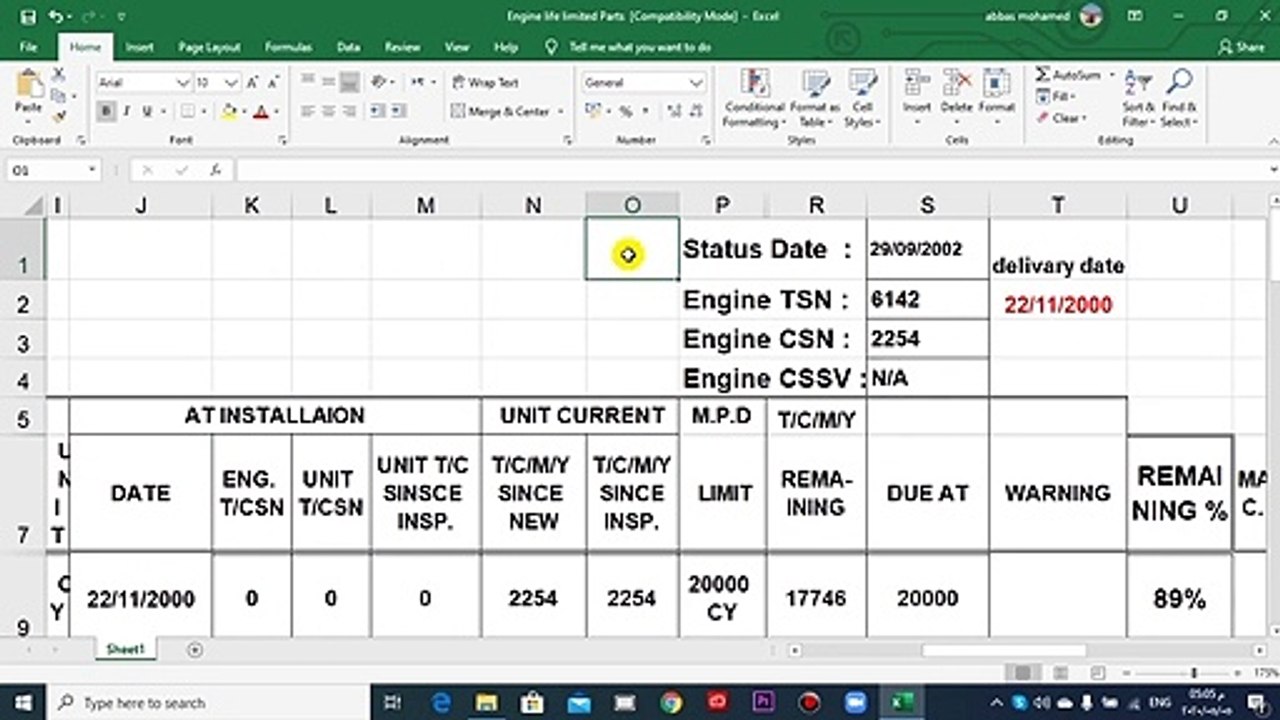
Task: Apply the Borders icon
Action: (188, 112)
